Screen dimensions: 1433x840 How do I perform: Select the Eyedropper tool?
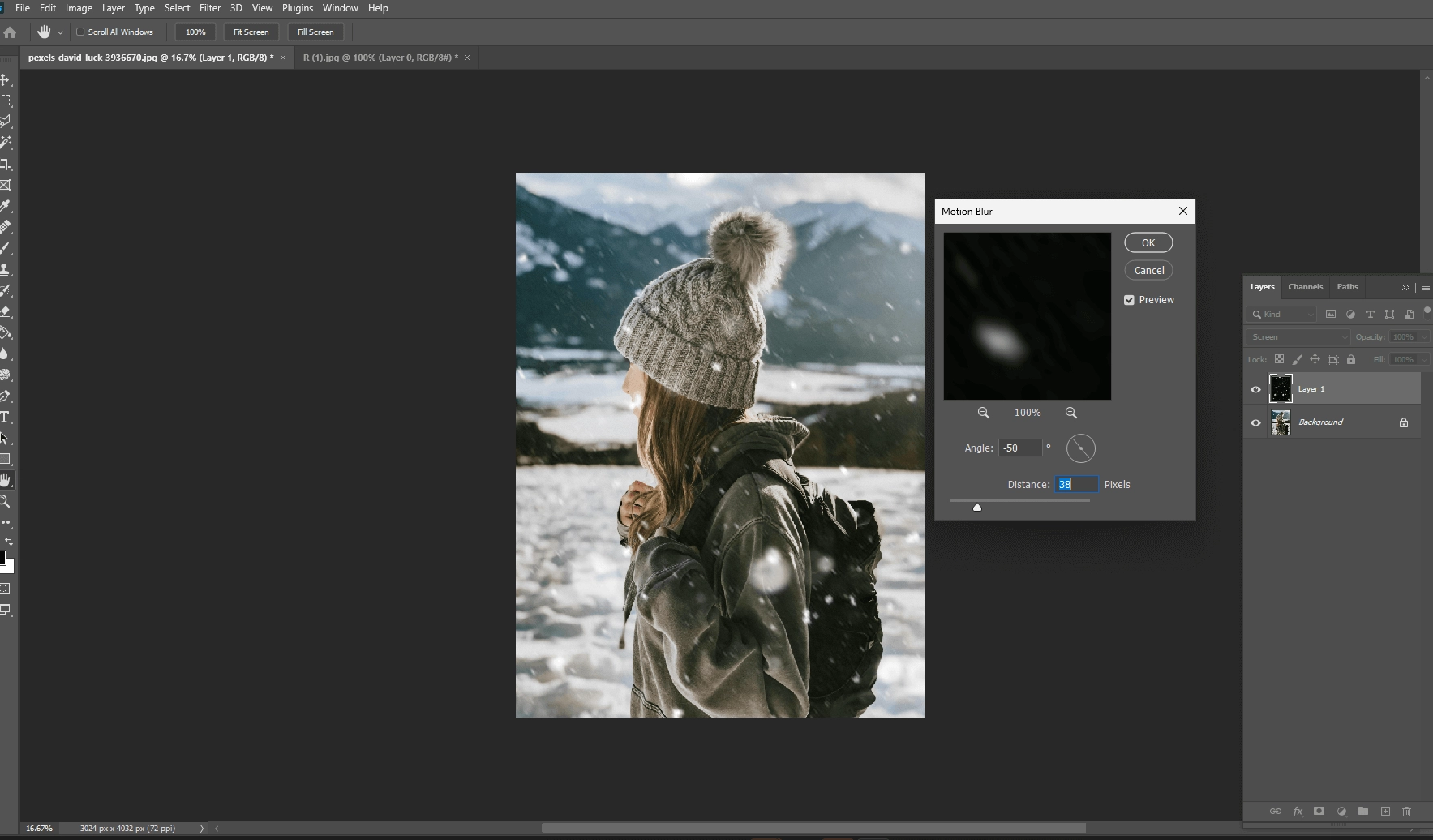click(5, 206)
